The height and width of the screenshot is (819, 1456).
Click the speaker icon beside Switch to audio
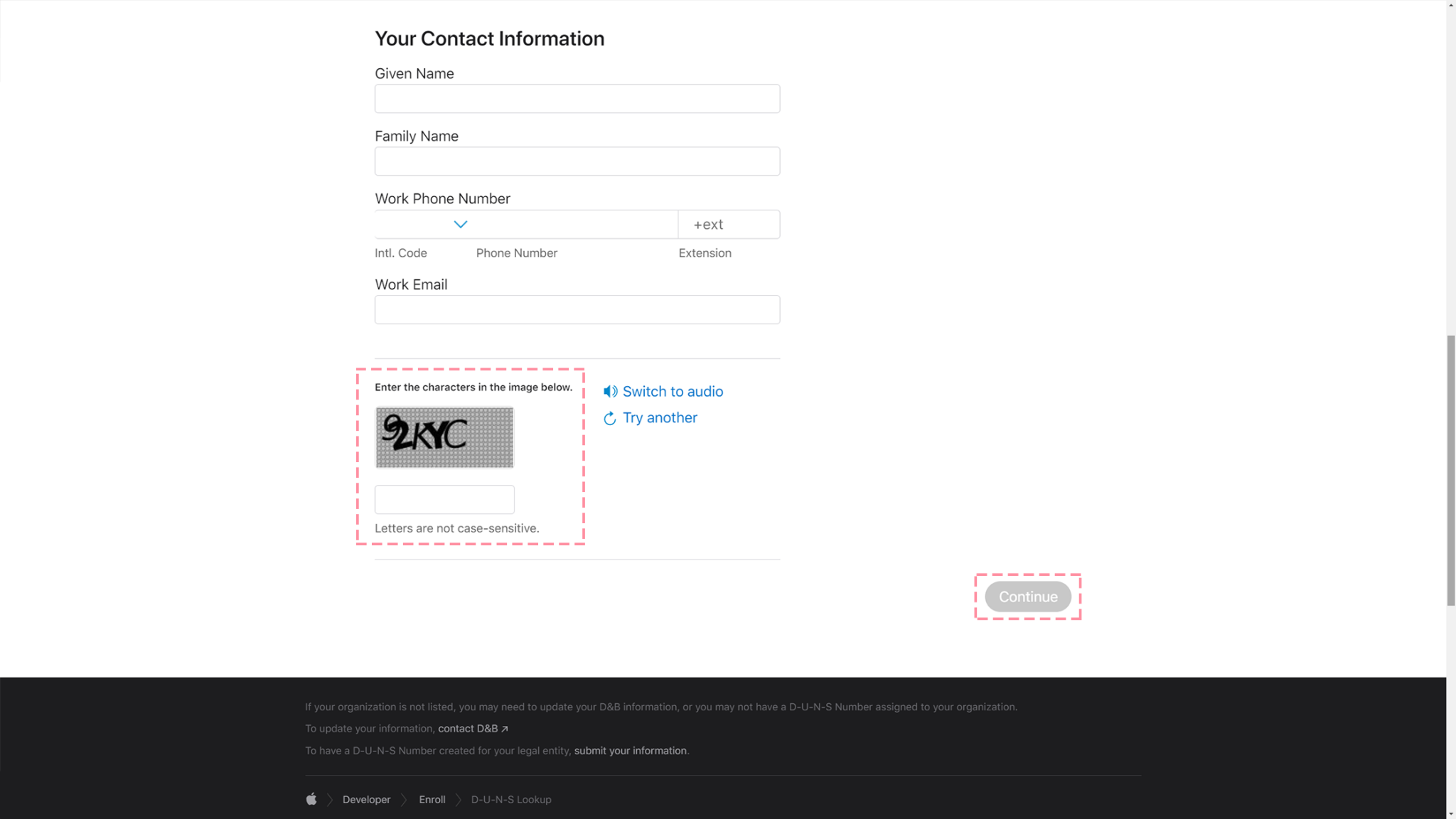(x=610, y=391)
